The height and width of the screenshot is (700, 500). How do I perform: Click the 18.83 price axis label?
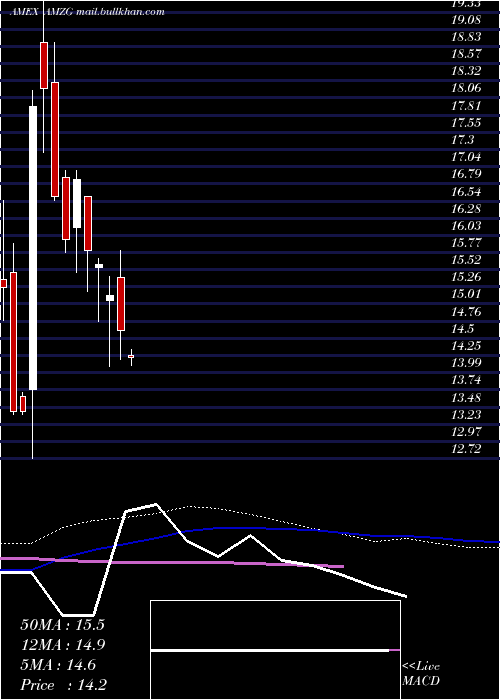pyautogui.click(x=466, y=37)
